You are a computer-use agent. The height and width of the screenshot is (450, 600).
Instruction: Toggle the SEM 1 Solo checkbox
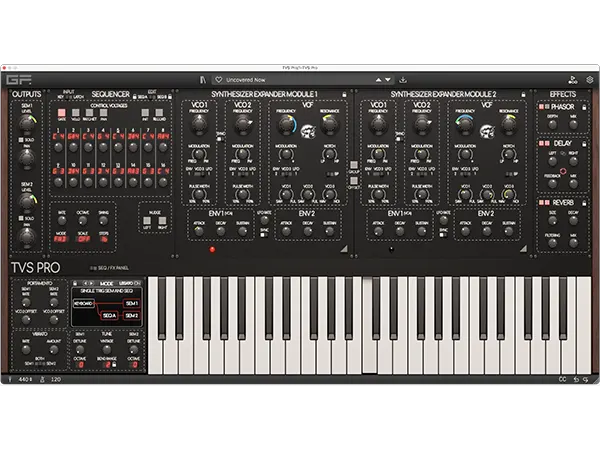point(21,140)
